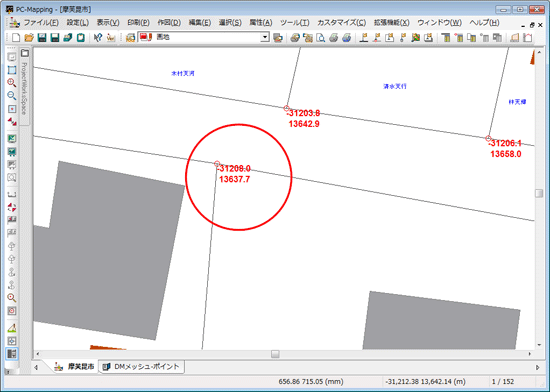Open the ファイル(F) menu
The height and width of the screenshot is (392, 550).
coord(41,23)
